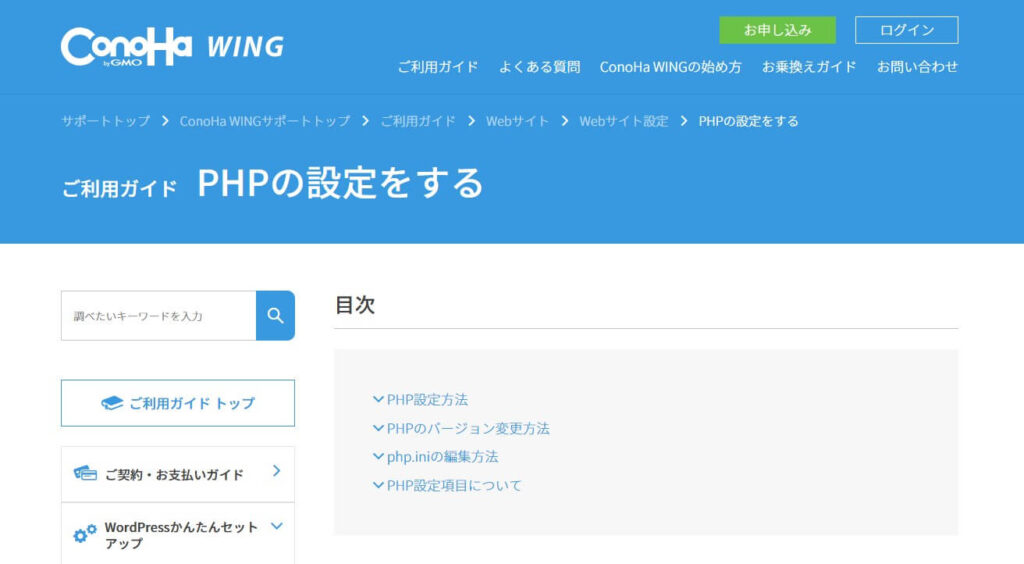
Task: Go to the ご利用ガイド breadcrumb link
Action: [x=418, y=121]
